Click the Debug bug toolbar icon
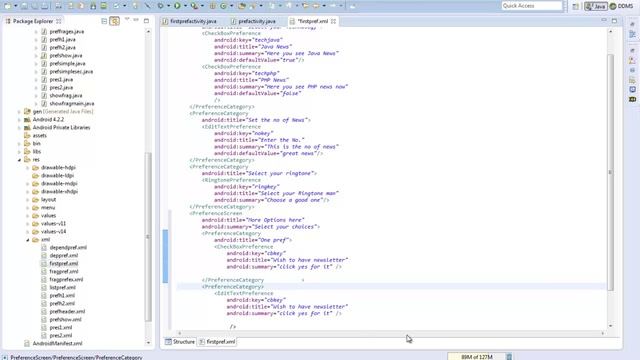The width and height of the screenshot is (640, 360). pyautogui.click(x=160, y=6)
